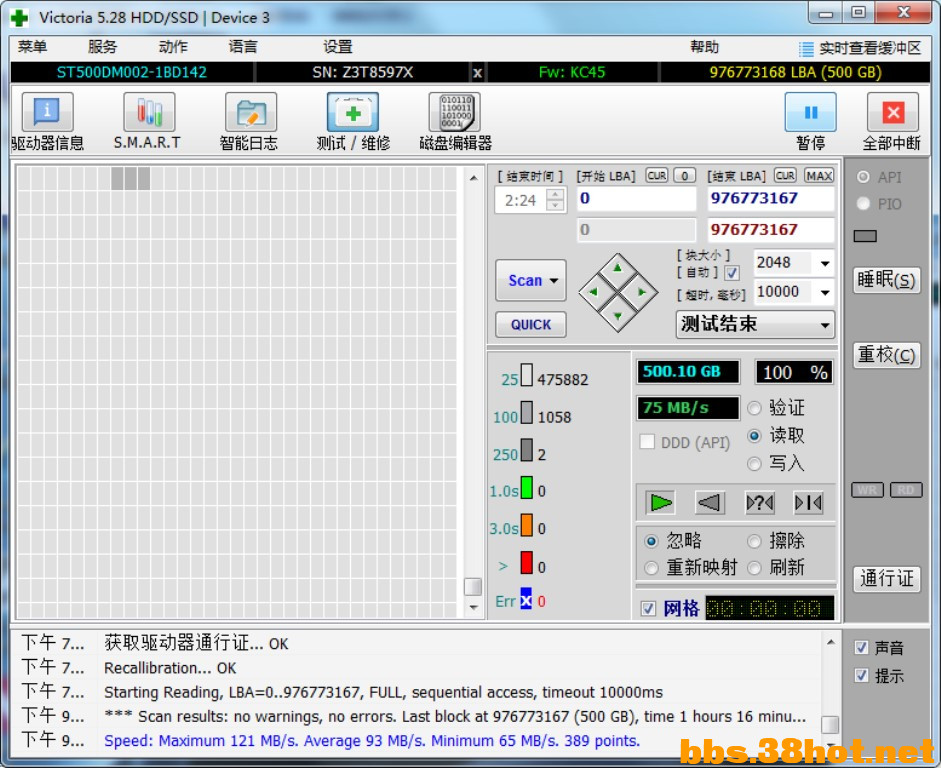Select the 读取 read radio button
The width and height of the screenshot is (941, 768).
(754, 436)
